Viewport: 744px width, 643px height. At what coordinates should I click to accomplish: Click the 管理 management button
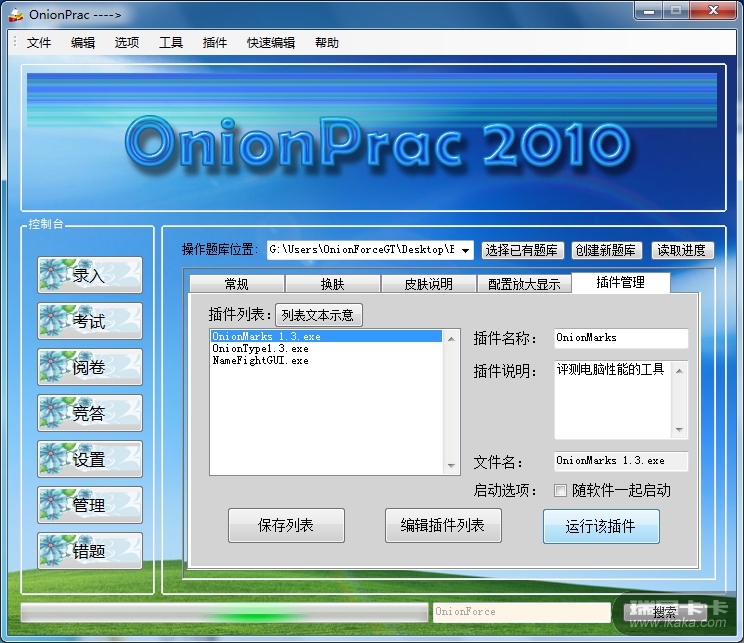pos(90,505)
